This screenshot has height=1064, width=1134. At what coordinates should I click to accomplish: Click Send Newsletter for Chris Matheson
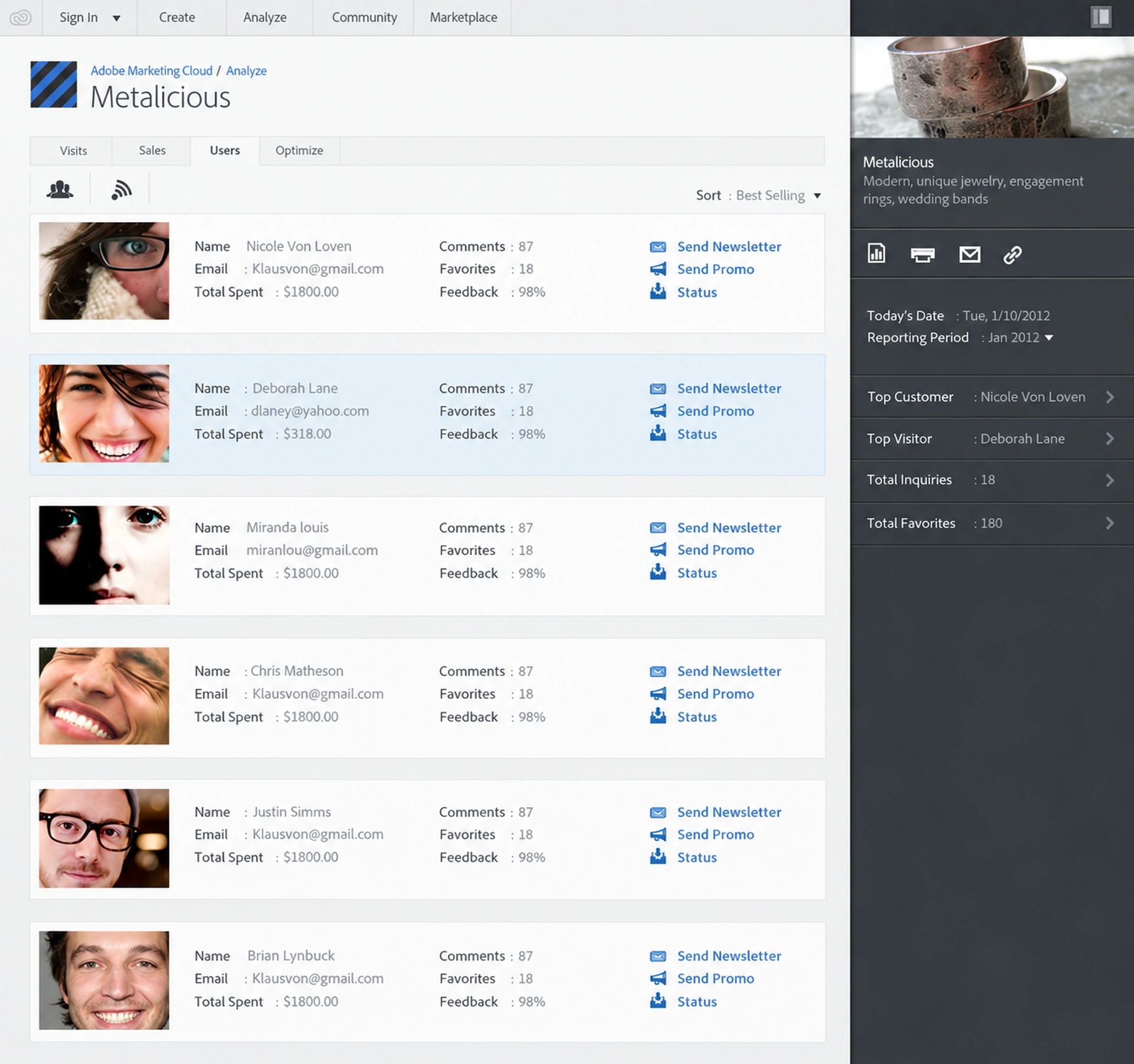tap(729, 671)
